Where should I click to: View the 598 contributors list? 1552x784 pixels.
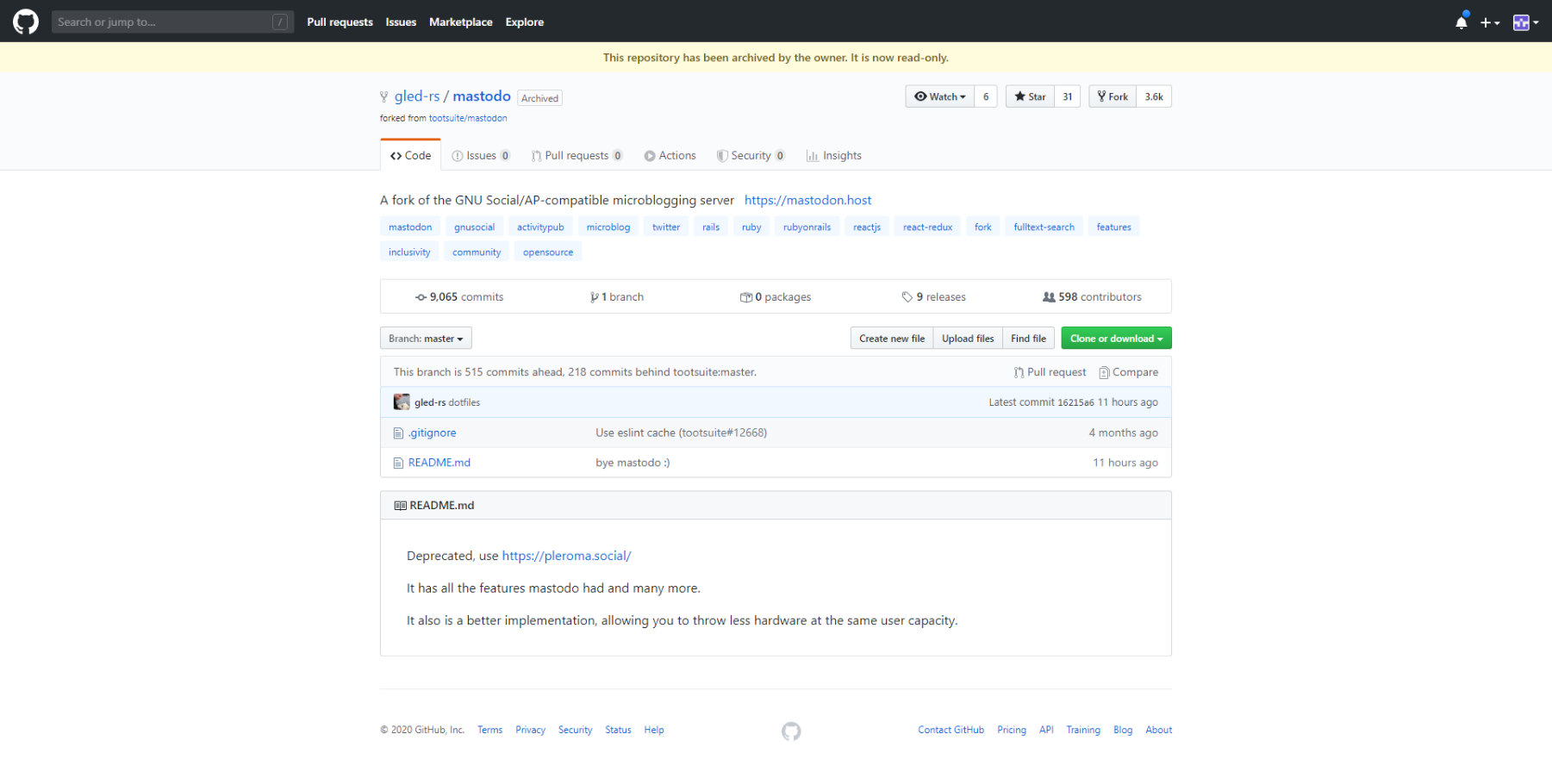click(x=1092, y=297)
